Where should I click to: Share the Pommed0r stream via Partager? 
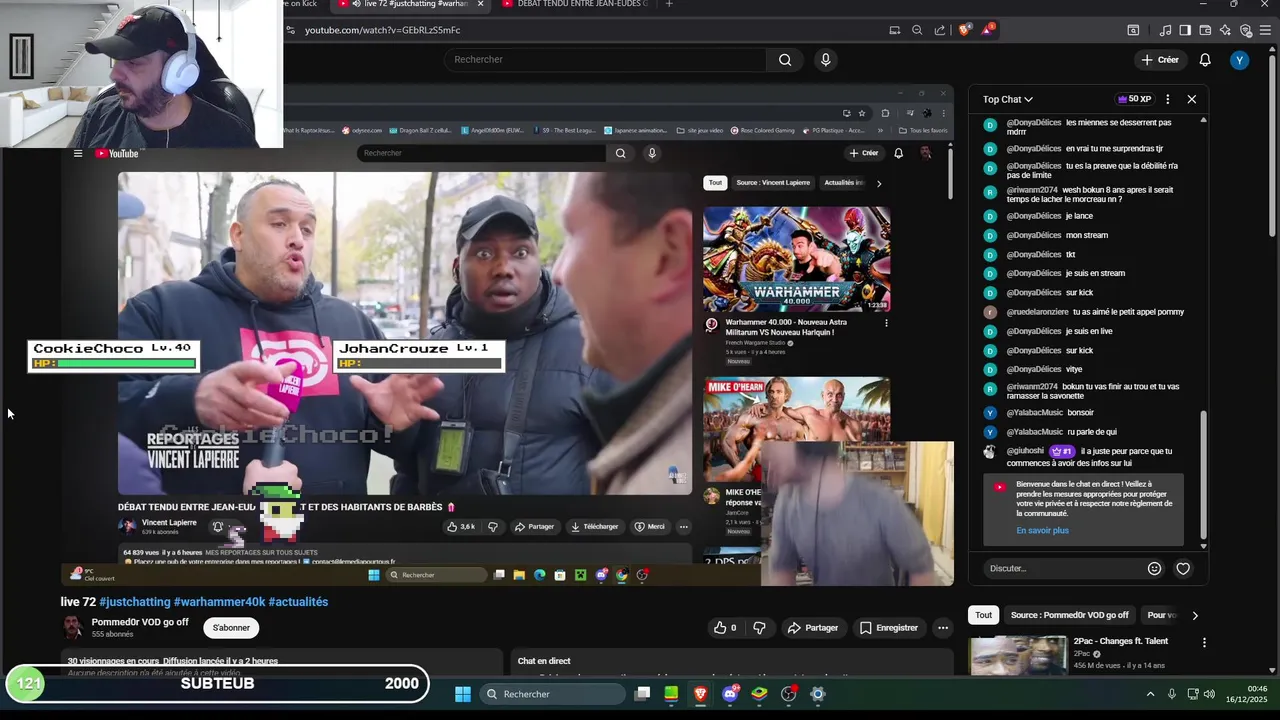[x=812, y=628]
